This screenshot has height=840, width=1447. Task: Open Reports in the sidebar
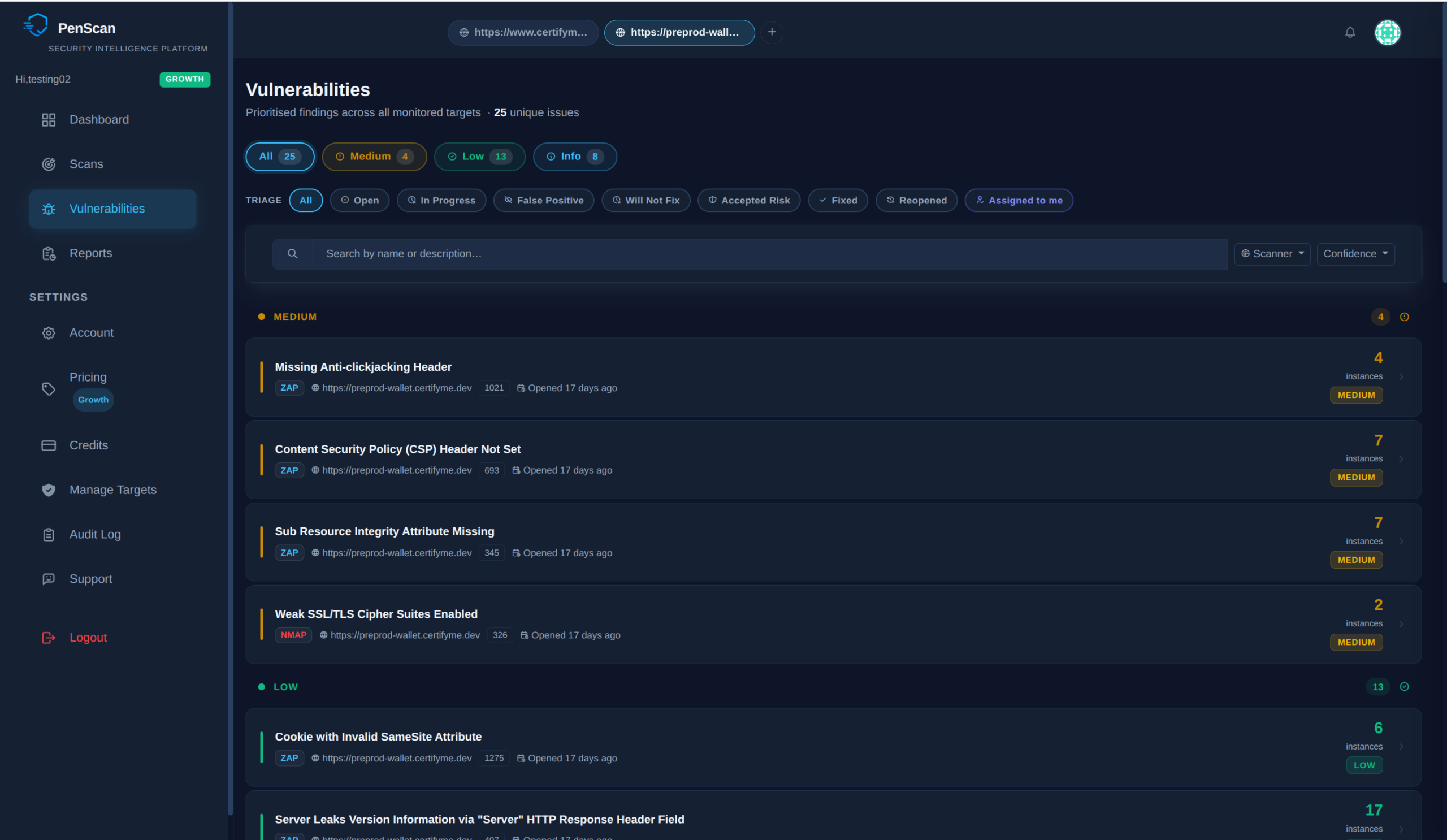[x=112, y=253]
